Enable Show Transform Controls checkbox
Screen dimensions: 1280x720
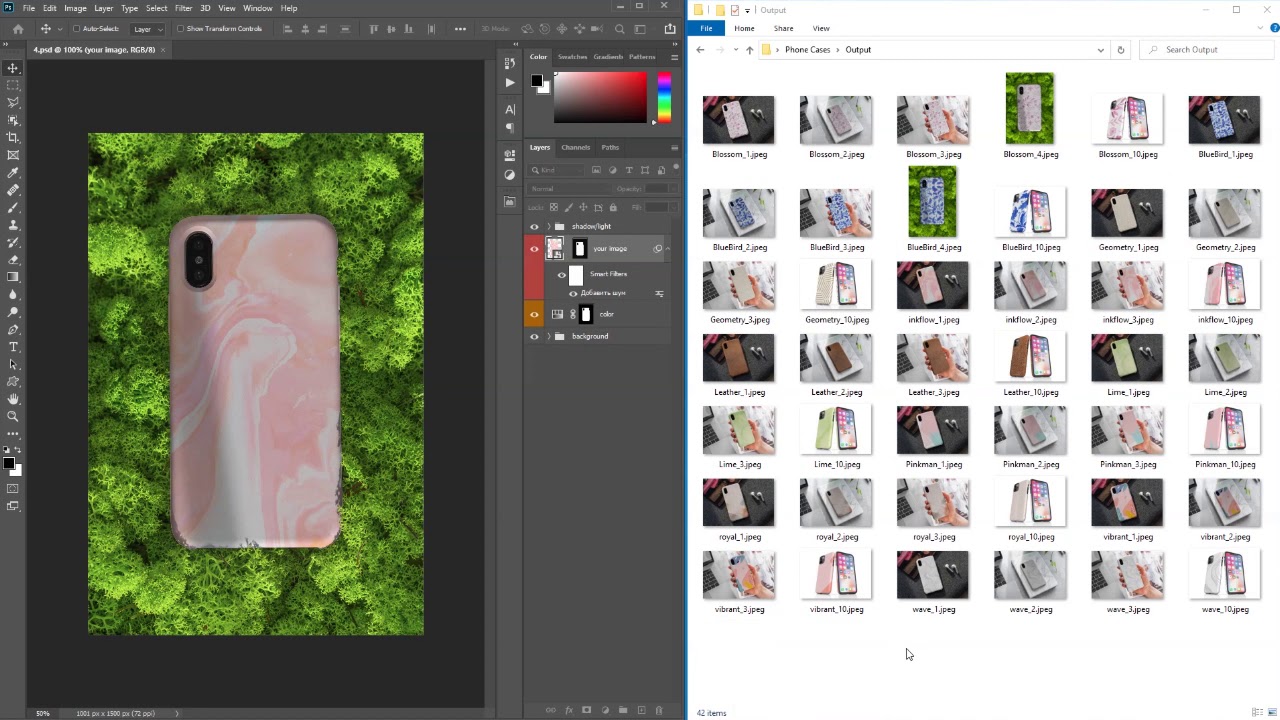(x=180, y=29)
